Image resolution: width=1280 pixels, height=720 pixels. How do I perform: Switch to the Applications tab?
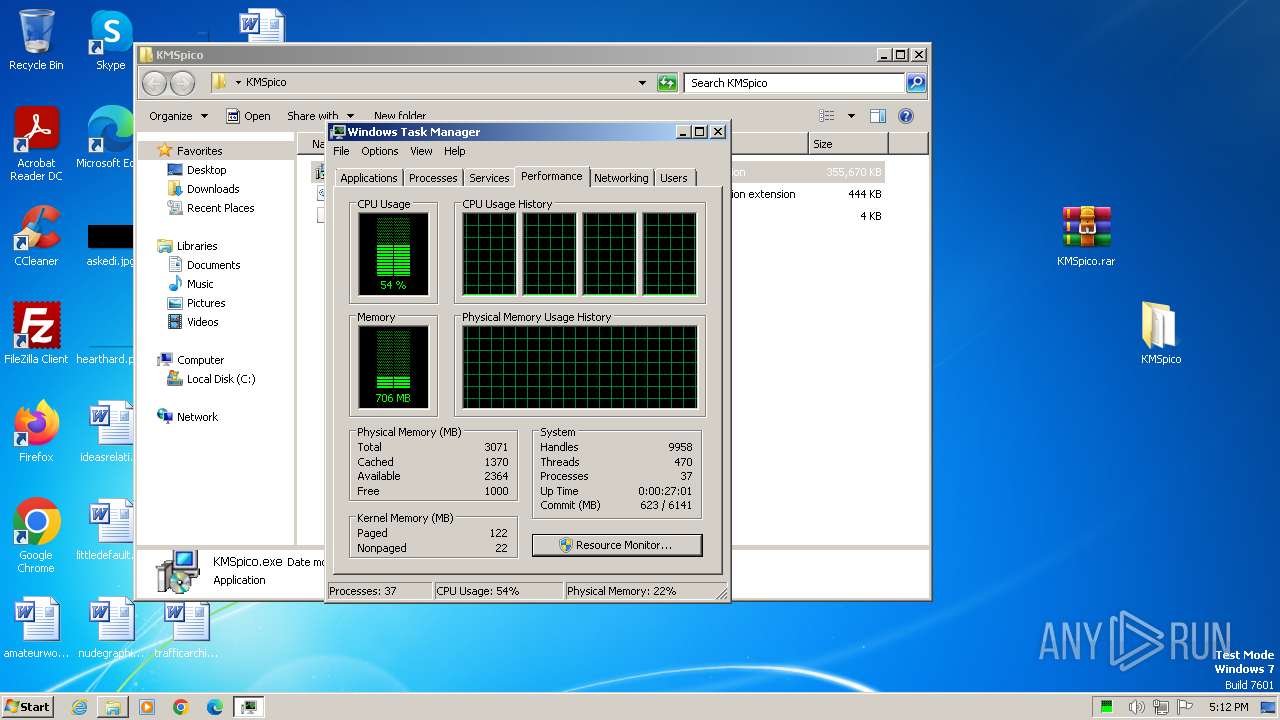click(x=369, y=178)
